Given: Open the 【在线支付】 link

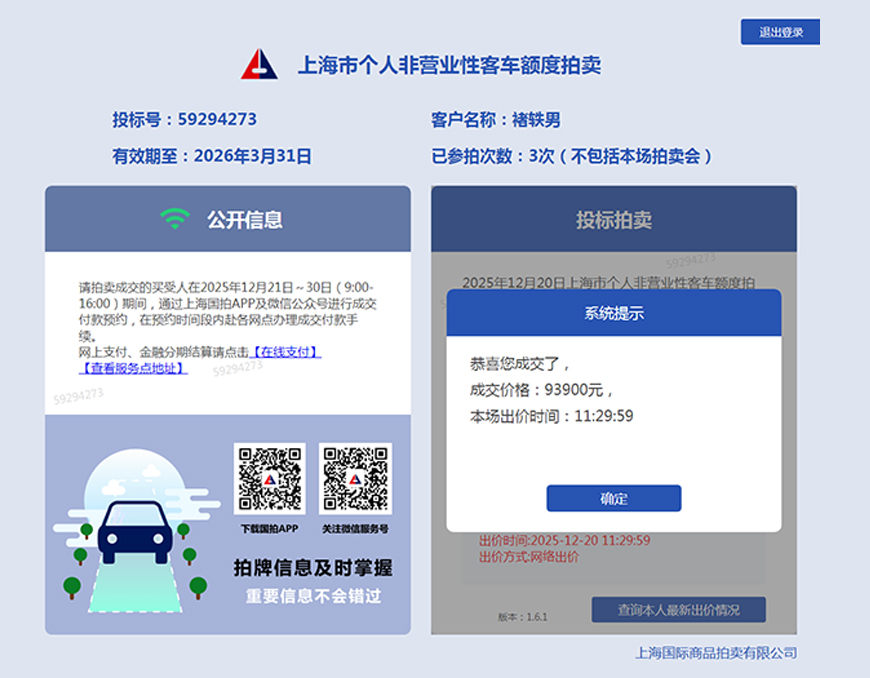Looking at the screenshot, I should (x=286, y=353).
